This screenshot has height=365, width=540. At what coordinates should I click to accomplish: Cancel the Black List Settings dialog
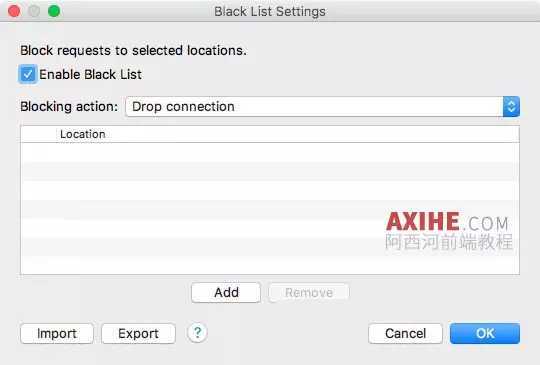tap(405, 333)
